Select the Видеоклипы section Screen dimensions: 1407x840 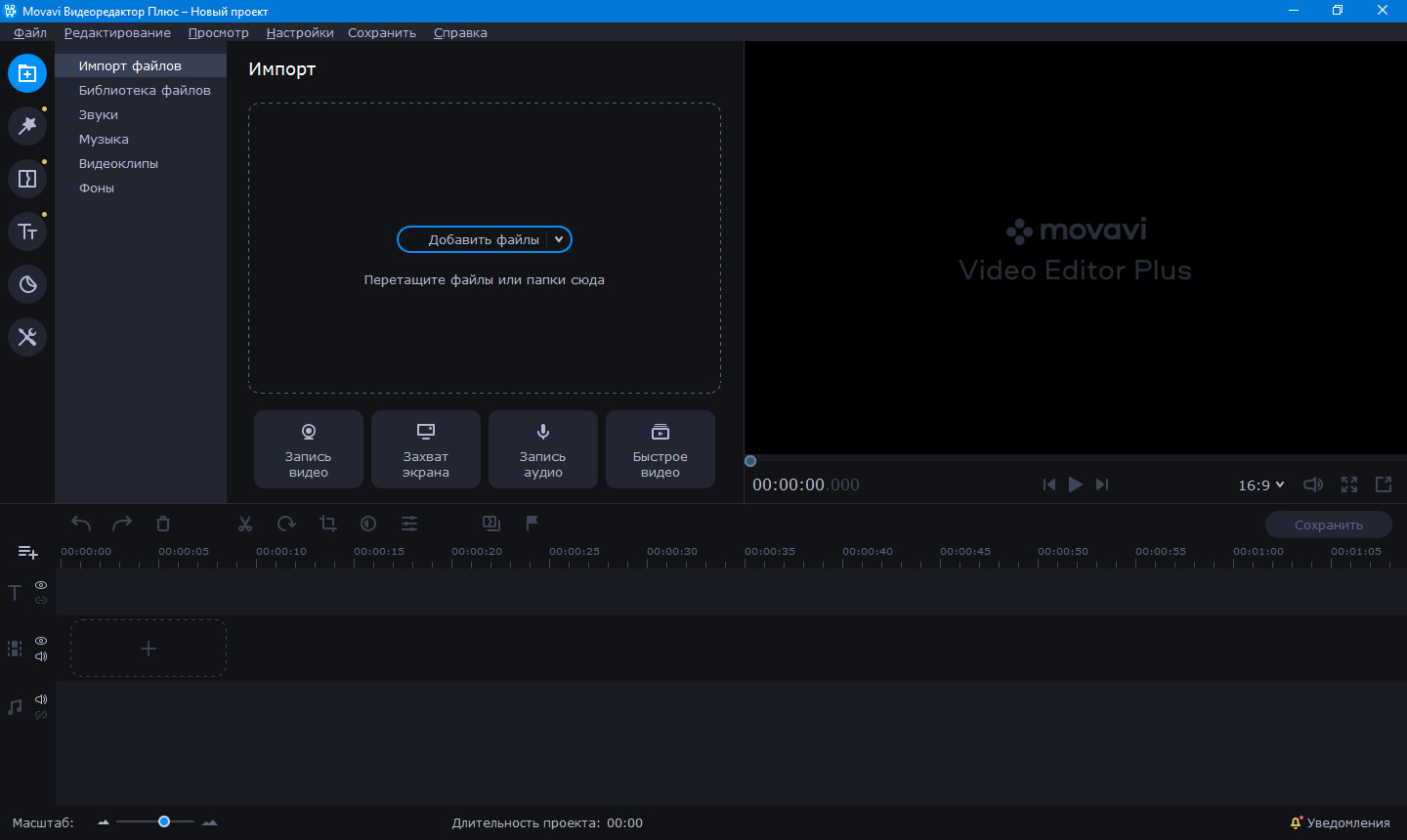coord(141,163)
